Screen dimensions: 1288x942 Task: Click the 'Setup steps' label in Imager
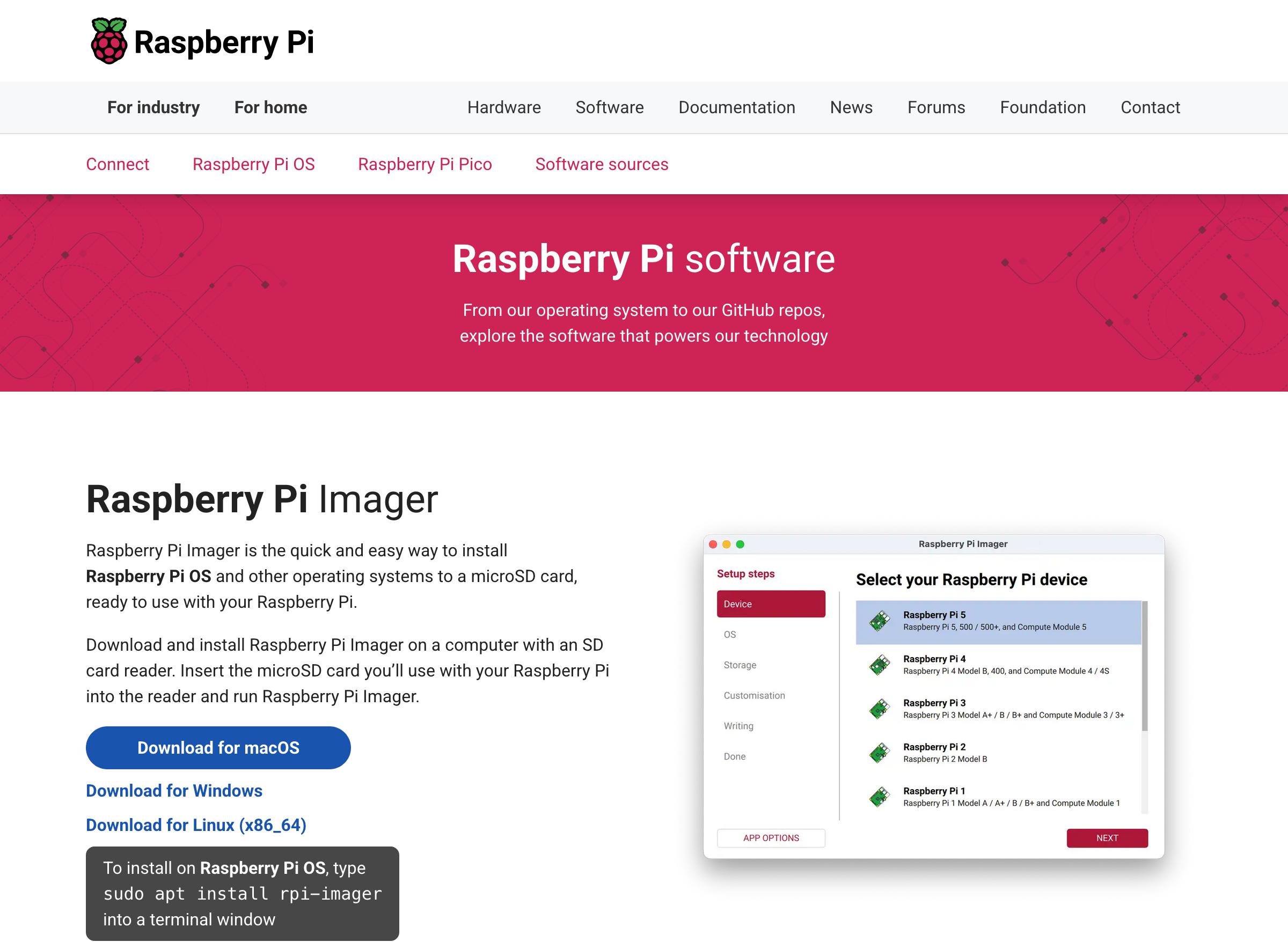(745, 573)
